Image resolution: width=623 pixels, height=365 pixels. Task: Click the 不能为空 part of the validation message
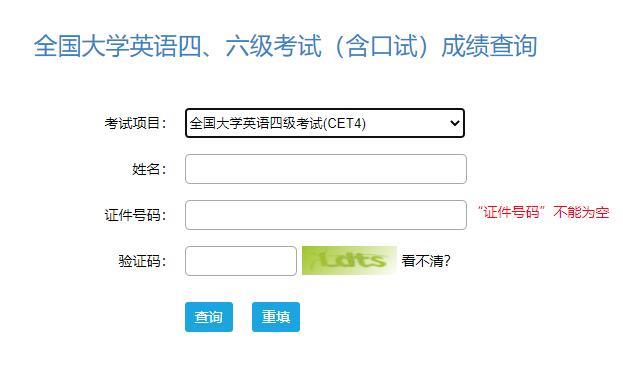(x=581, y=212)
